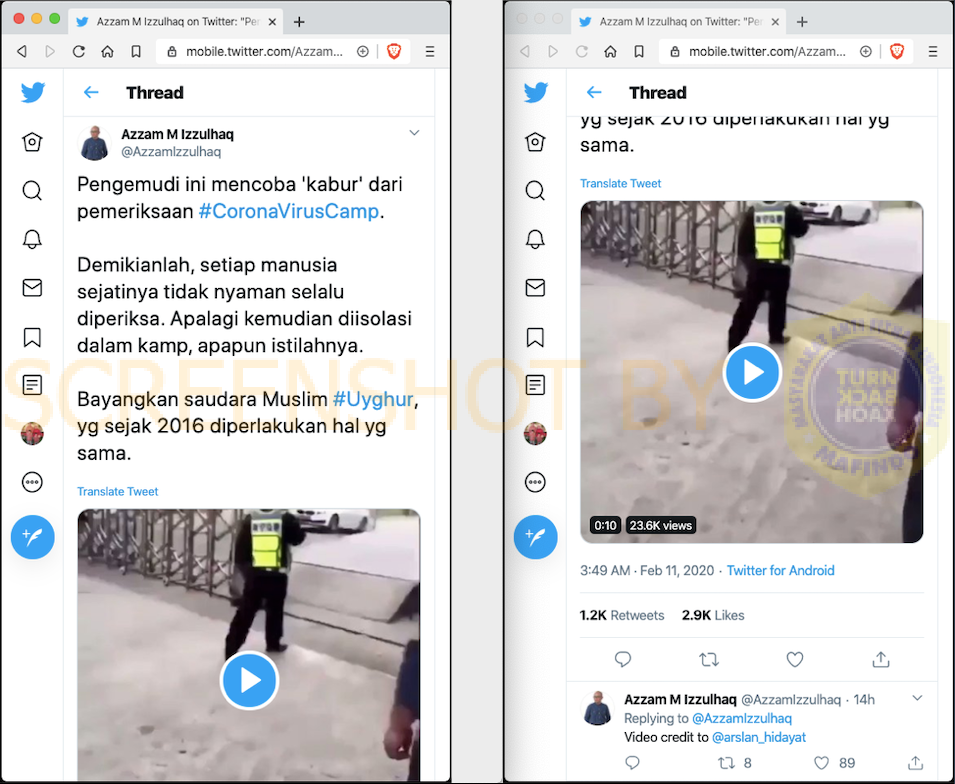Click Twitter bird logo in right window
The image size is (955, 784).
pyautogui.click(x=536, y=93)
